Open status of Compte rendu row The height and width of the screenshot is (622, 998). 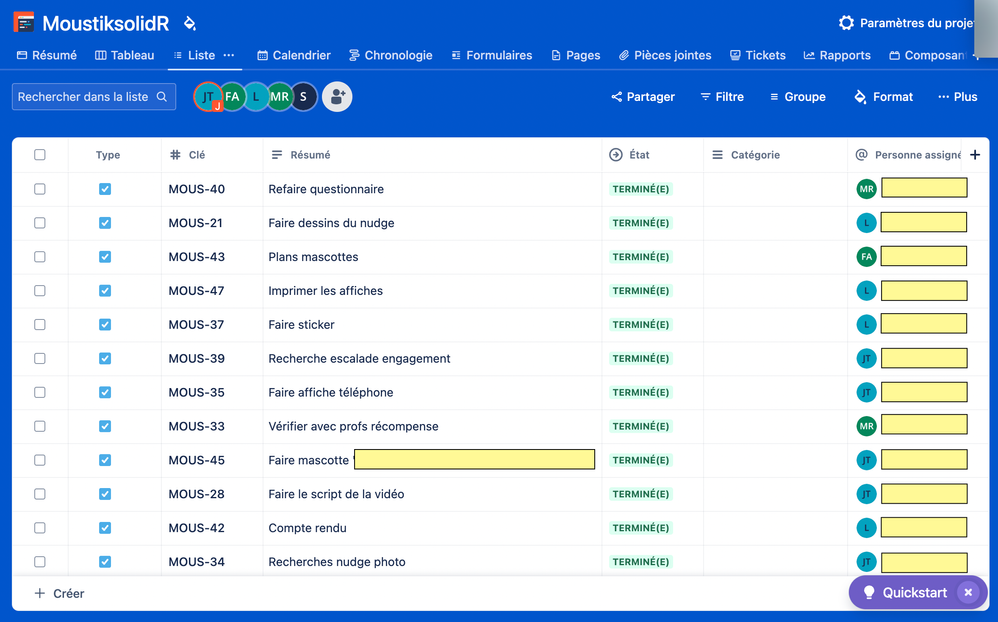641,528
